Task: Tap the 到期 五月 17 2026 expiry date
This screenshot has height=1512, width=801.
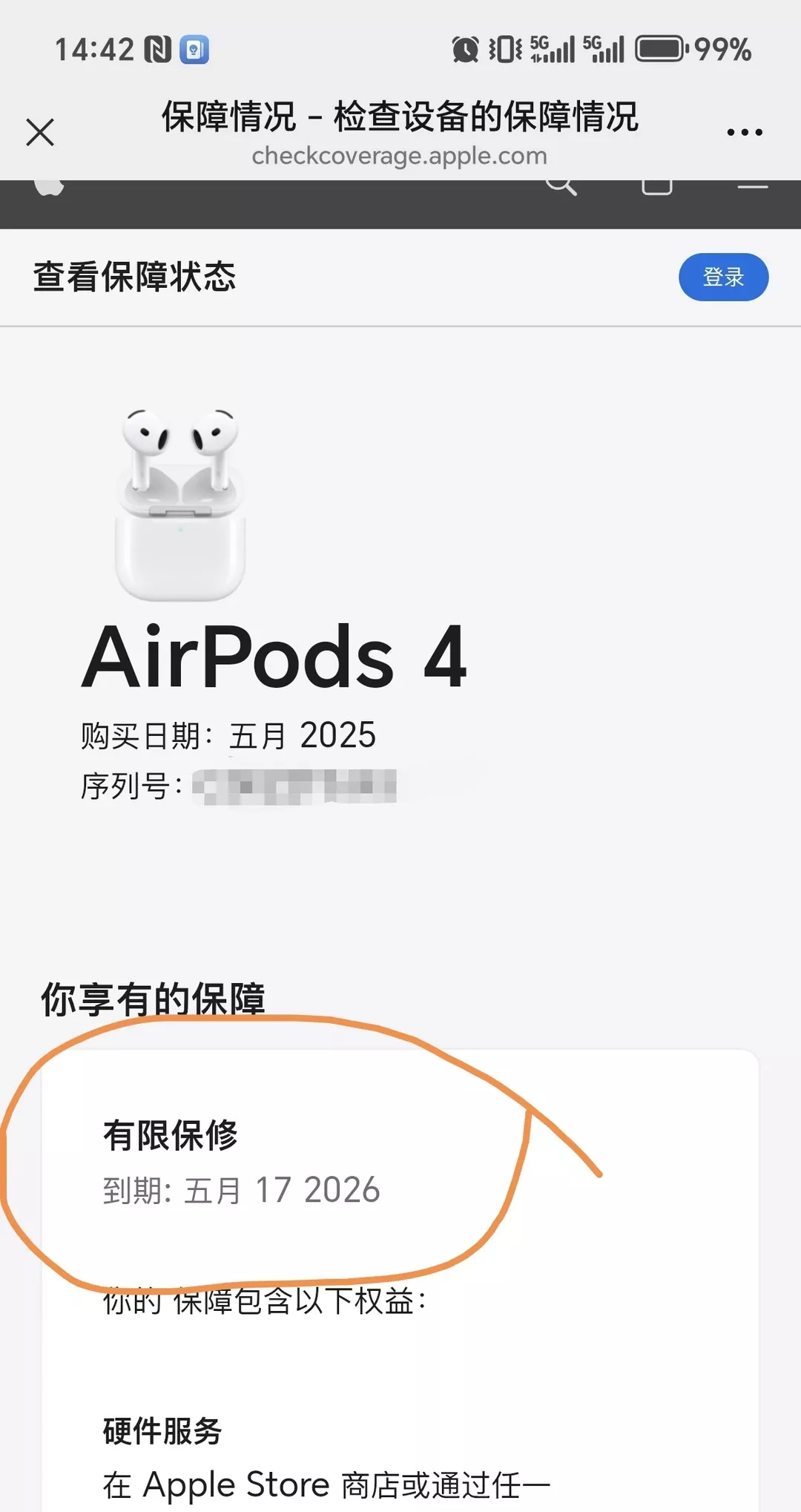Action: (x=242, y=1190)
